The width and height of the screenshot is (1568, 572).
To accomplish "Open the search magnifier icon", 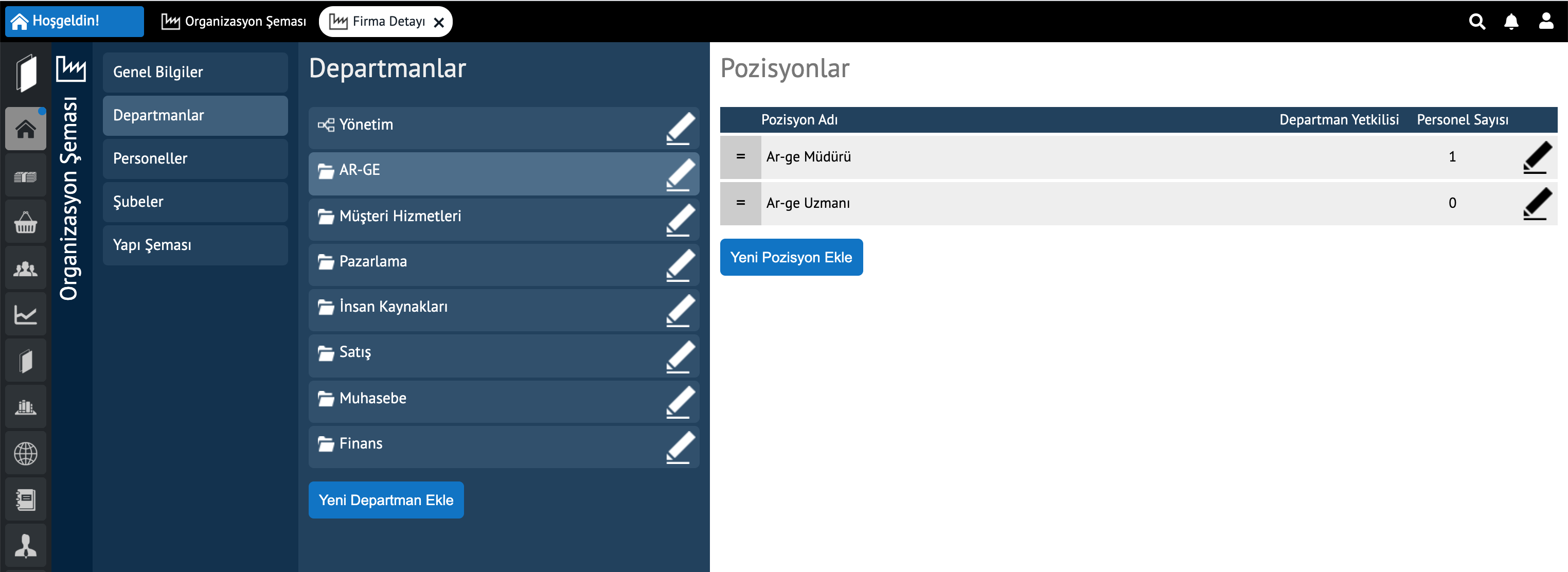I will coord(1477,22).
